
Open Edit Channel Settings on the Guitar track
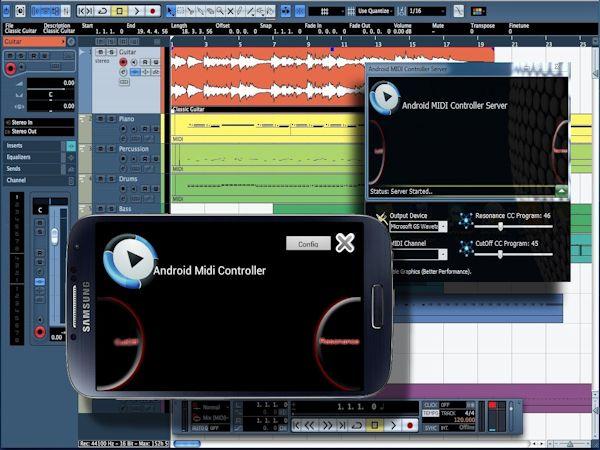(x=123, y=72)
